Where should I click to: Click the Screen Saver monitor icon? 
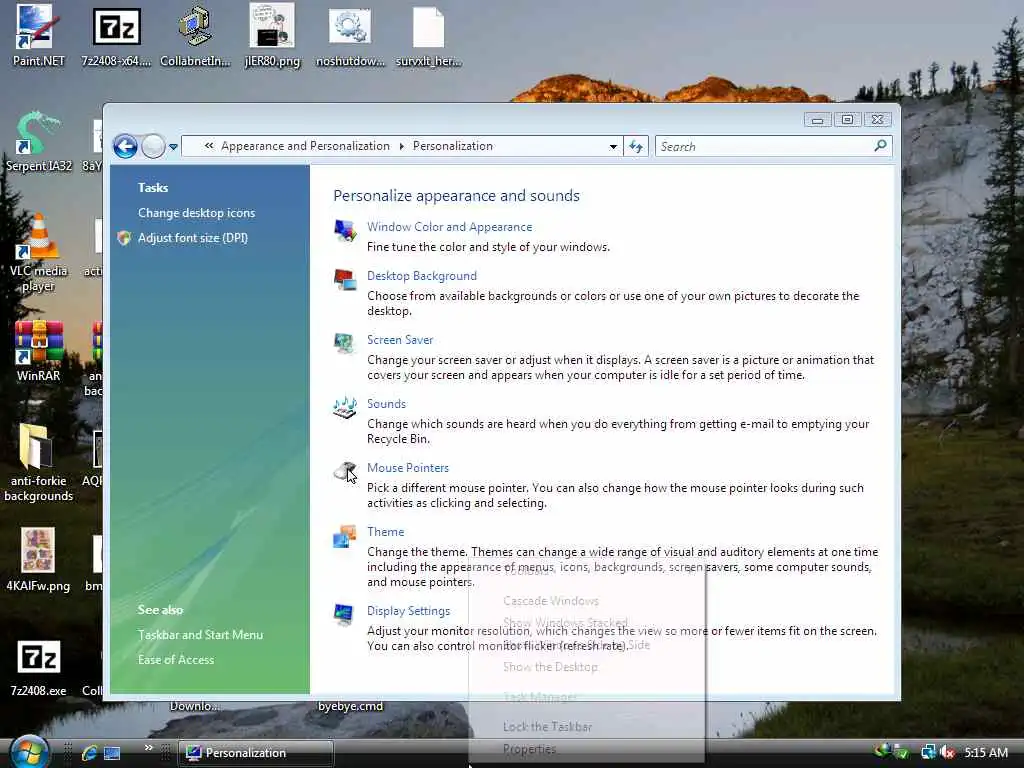point(344,343)
